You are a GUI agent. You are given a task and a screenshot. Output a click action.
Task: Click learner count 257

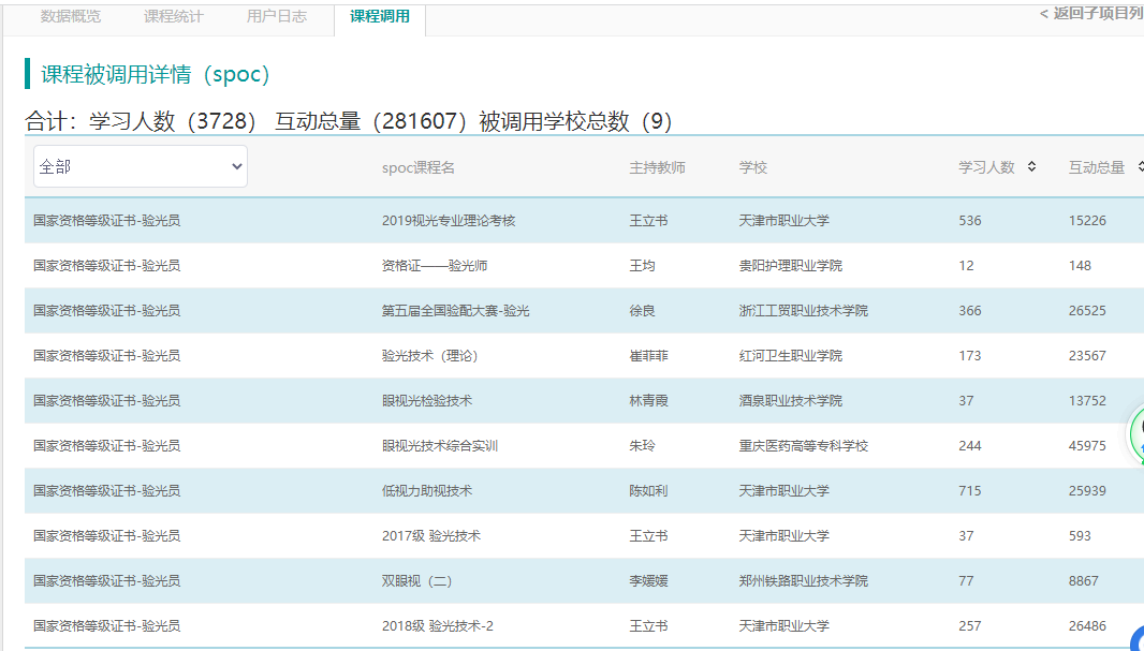970,626
